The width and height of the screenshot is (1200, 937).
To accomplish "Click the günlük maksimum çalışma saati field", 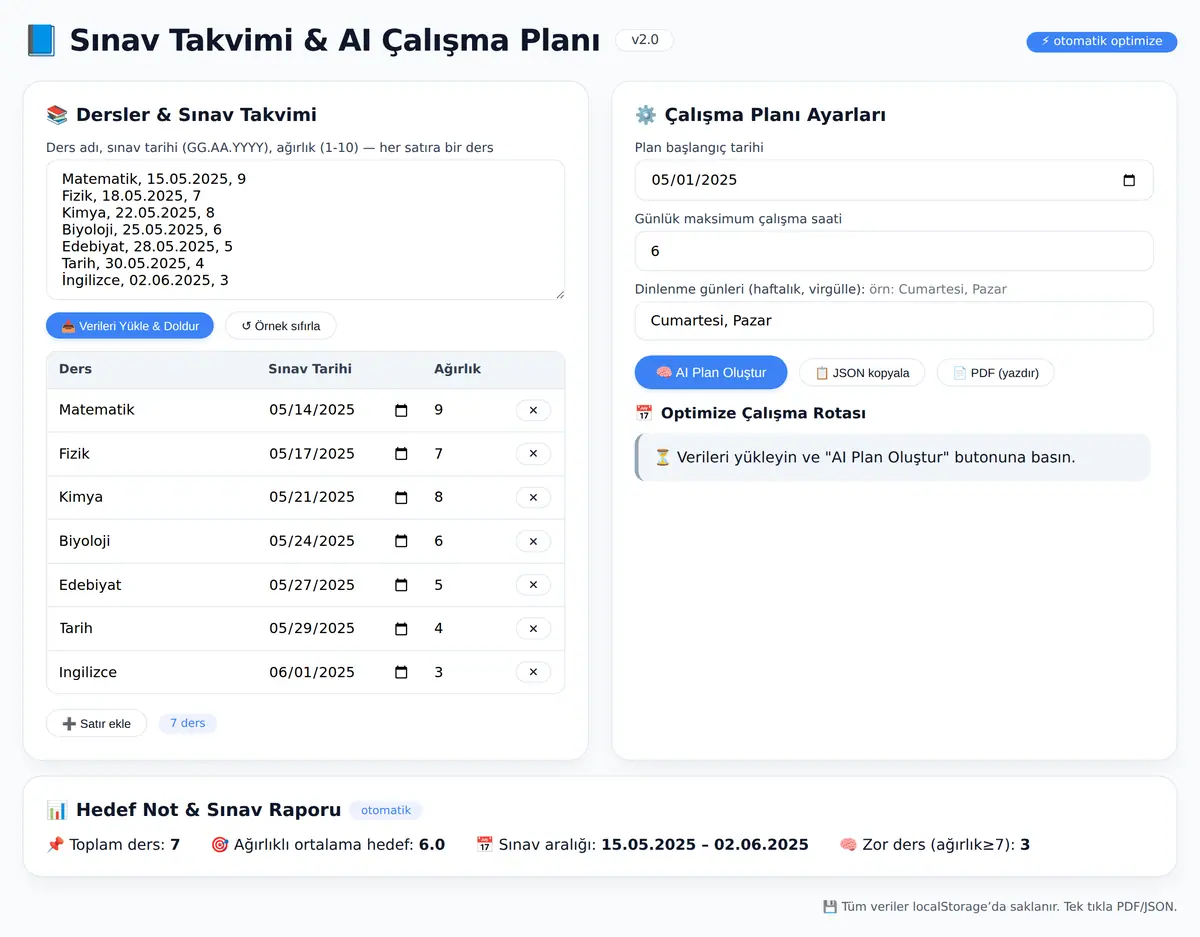I will tap(894, 251).
